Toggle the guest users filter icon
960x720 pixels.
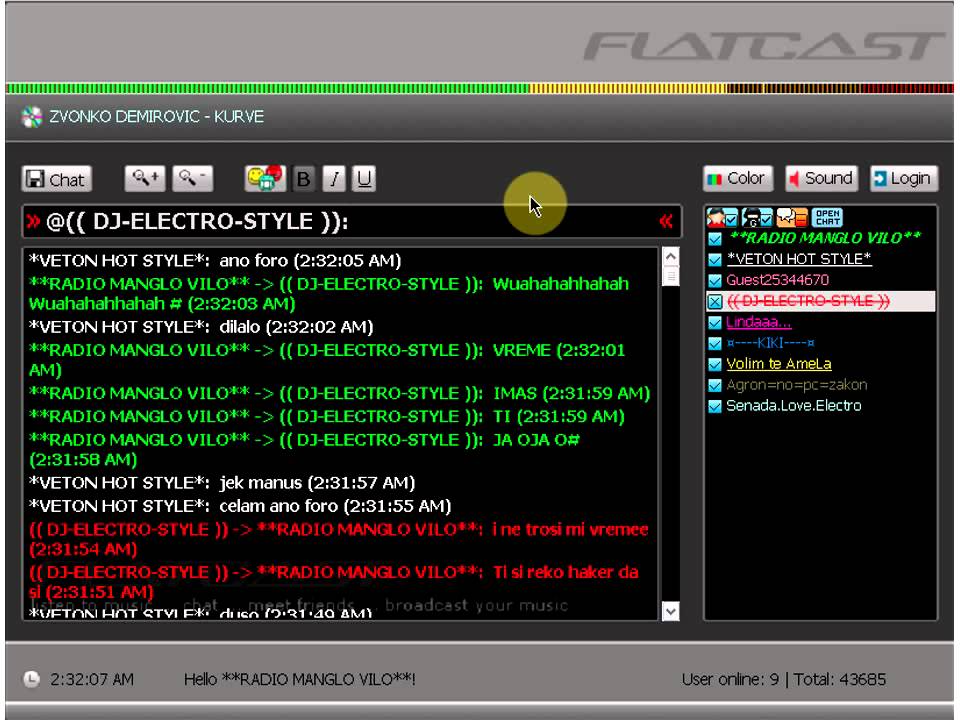point(757,217)
